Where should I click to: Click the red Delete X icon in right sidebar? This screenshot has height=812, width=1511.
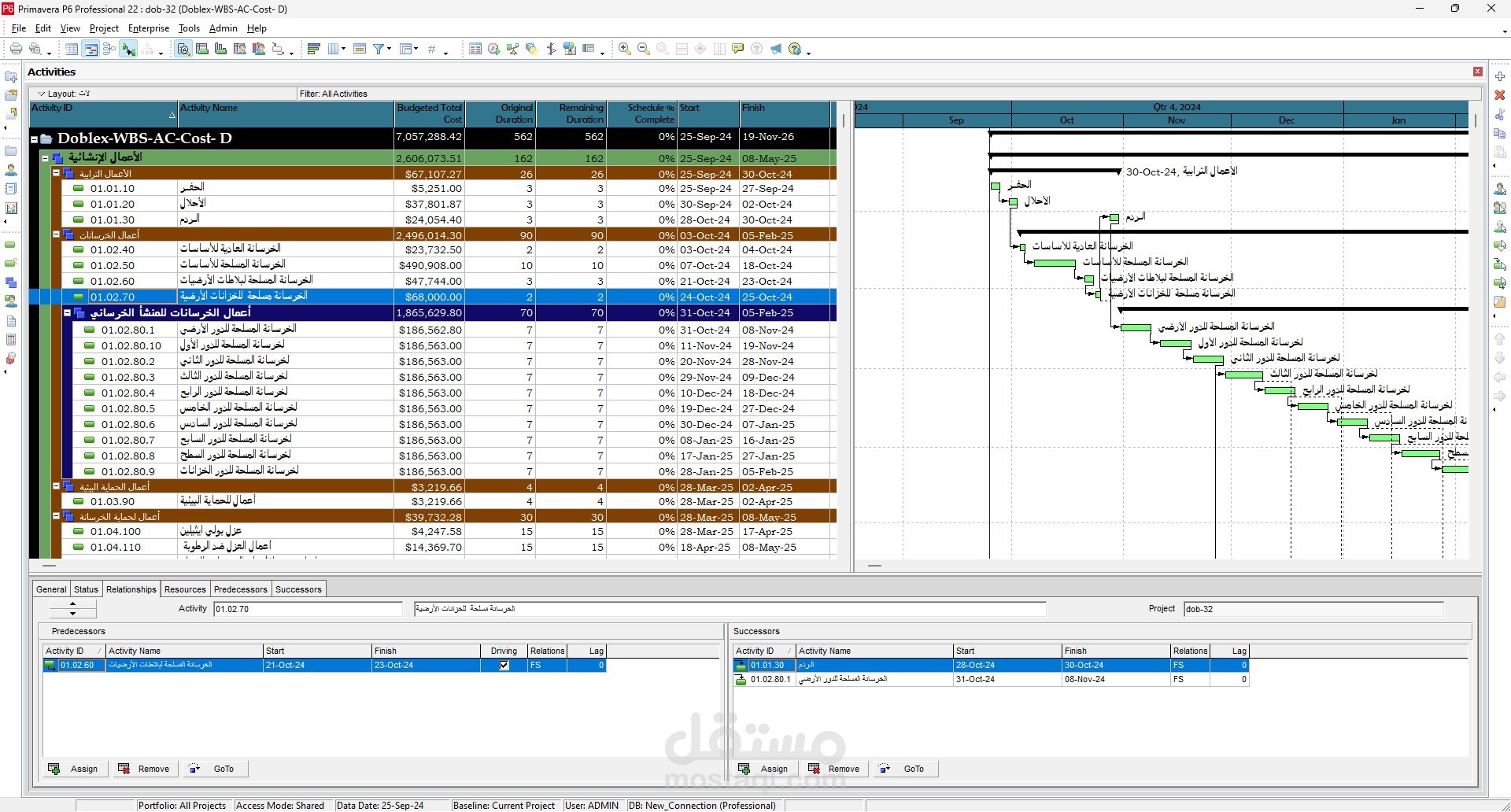1500,95
